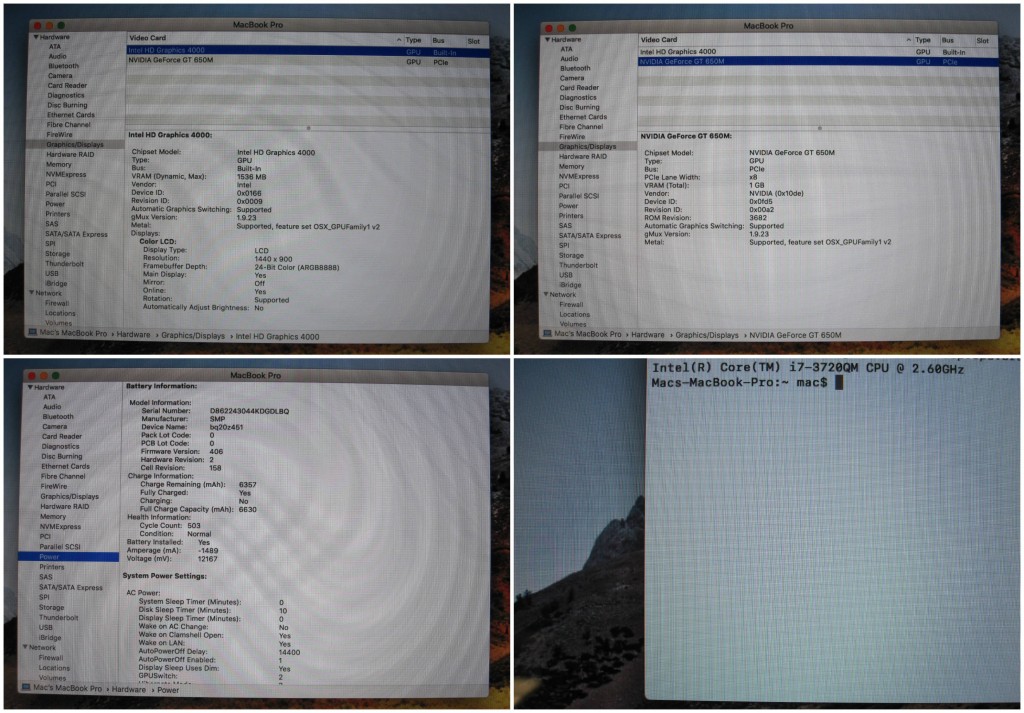Minimize the Battery Information window
The height and width of the screenshot is (713, 1024).
click(44, 375)
